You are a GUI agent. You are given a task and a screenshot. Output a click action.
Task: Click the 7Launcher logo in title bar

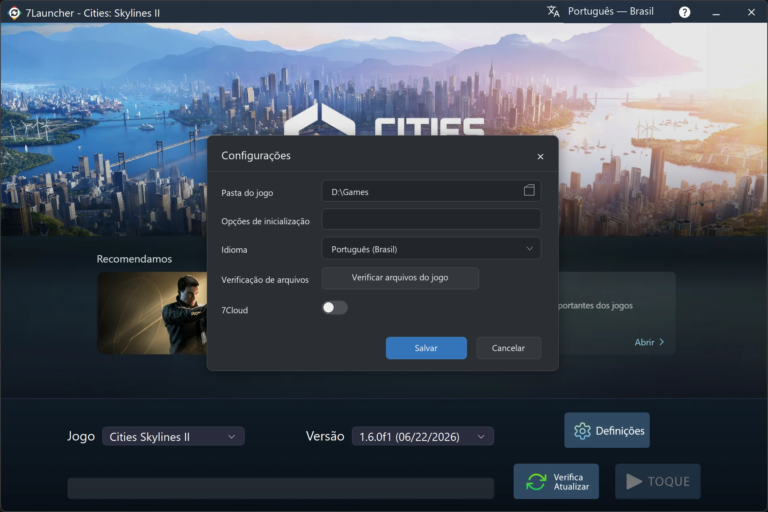coord(14,13)
